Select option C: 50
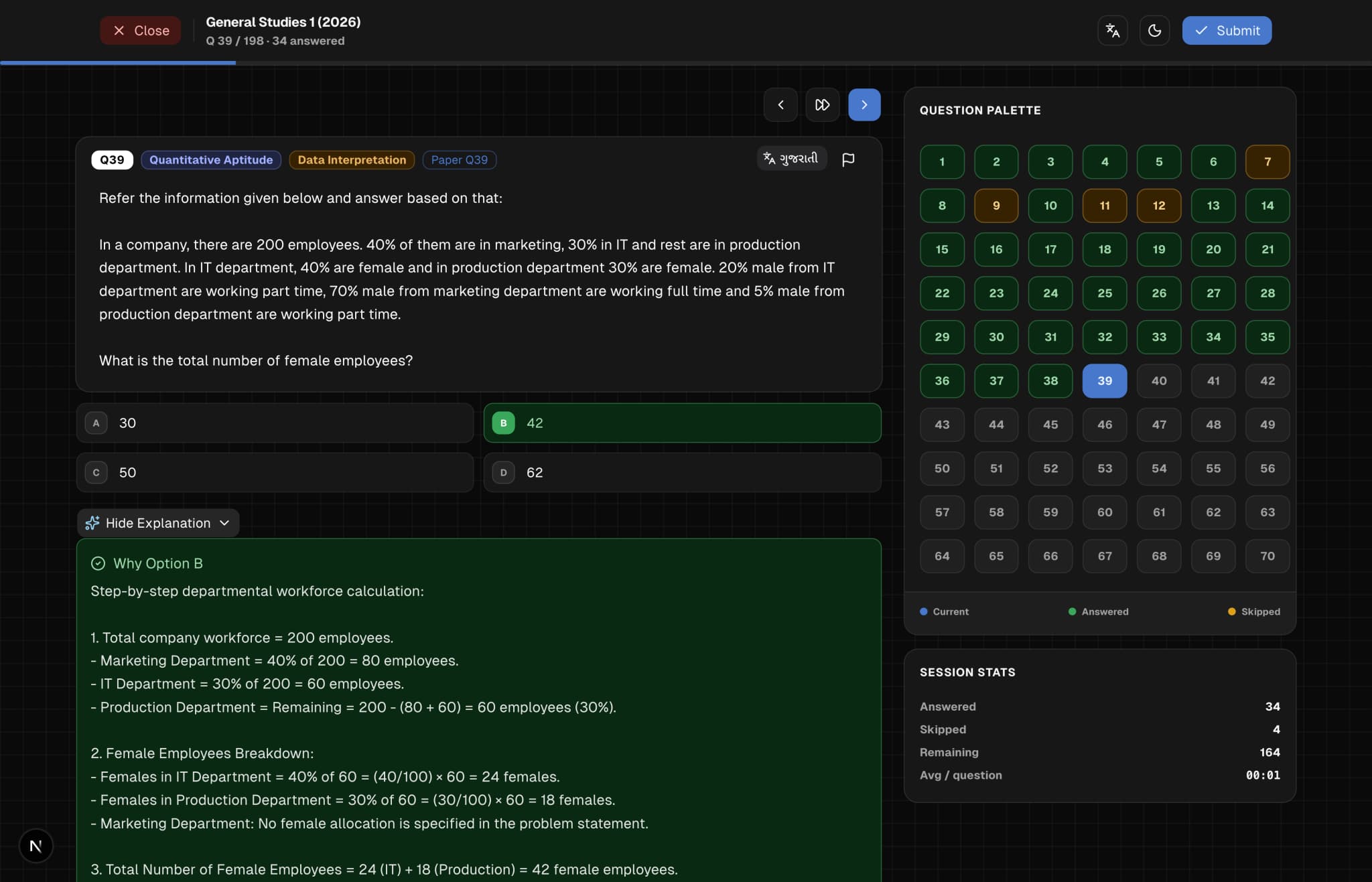Image resolution: width=1372 pixels, height=882 pixels. click(275, 473)
